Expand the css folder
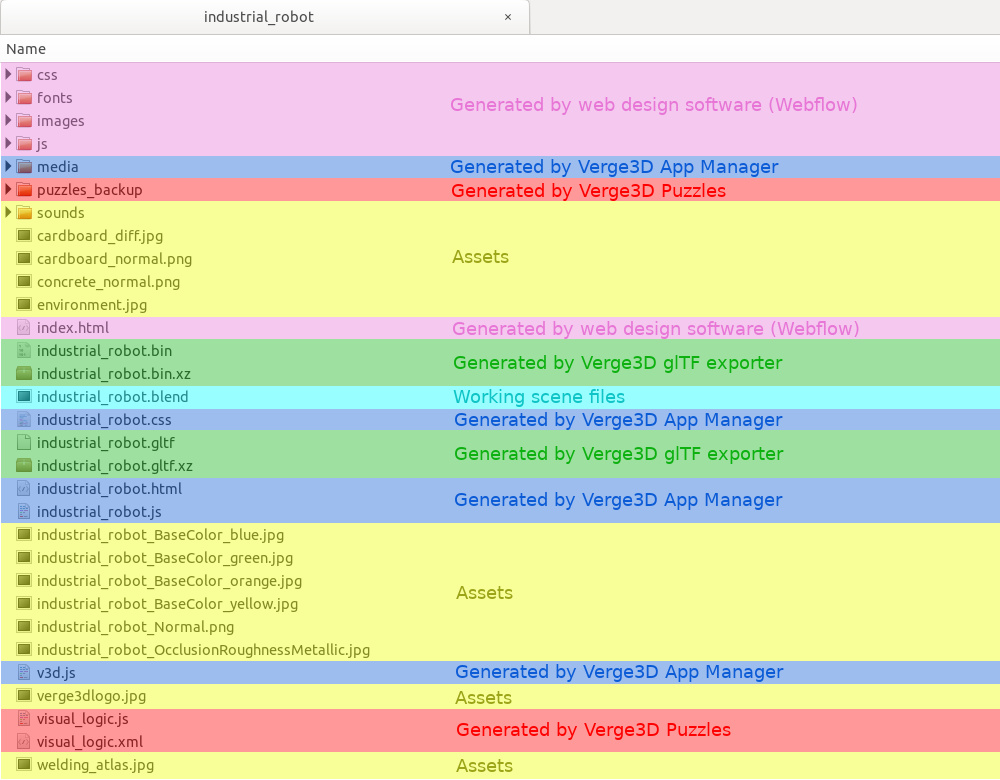The image size is (1000, 780). click(9, 75)
